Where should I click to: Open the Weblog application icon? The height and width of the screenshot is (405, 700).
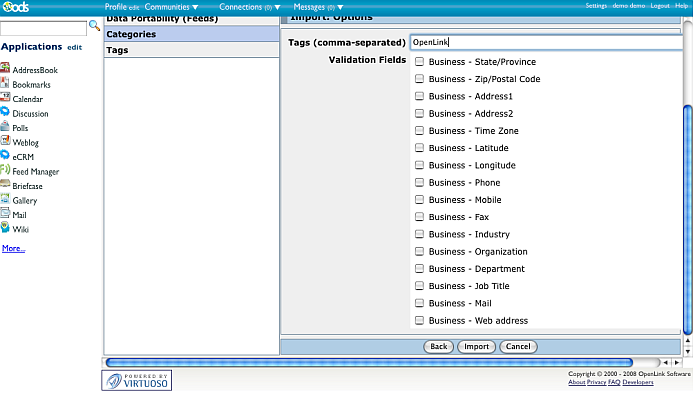[x=6, y=142]
